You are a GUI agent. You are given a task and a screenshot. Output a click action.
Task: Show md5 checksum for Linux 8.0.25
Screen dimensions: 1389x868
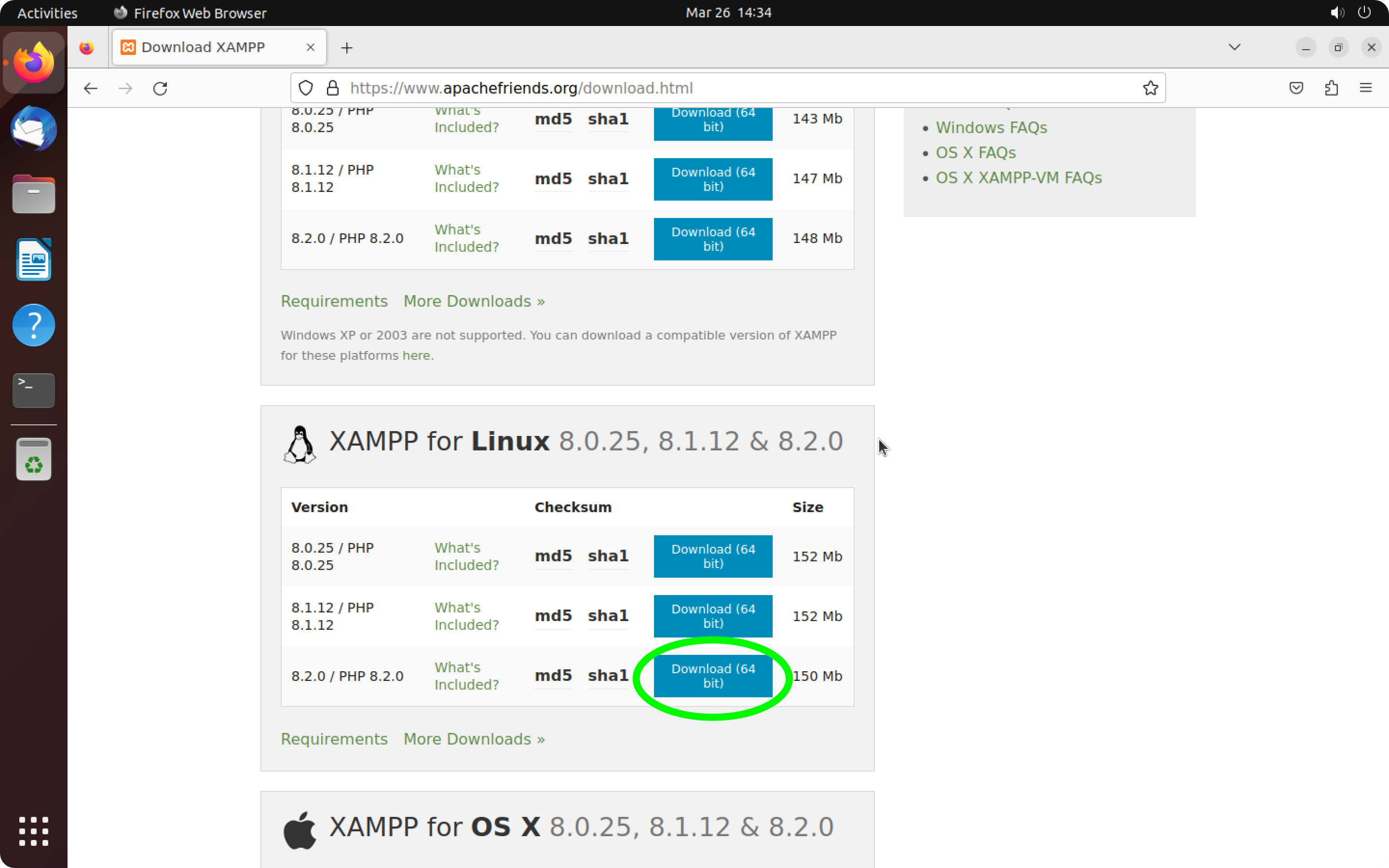553,556
